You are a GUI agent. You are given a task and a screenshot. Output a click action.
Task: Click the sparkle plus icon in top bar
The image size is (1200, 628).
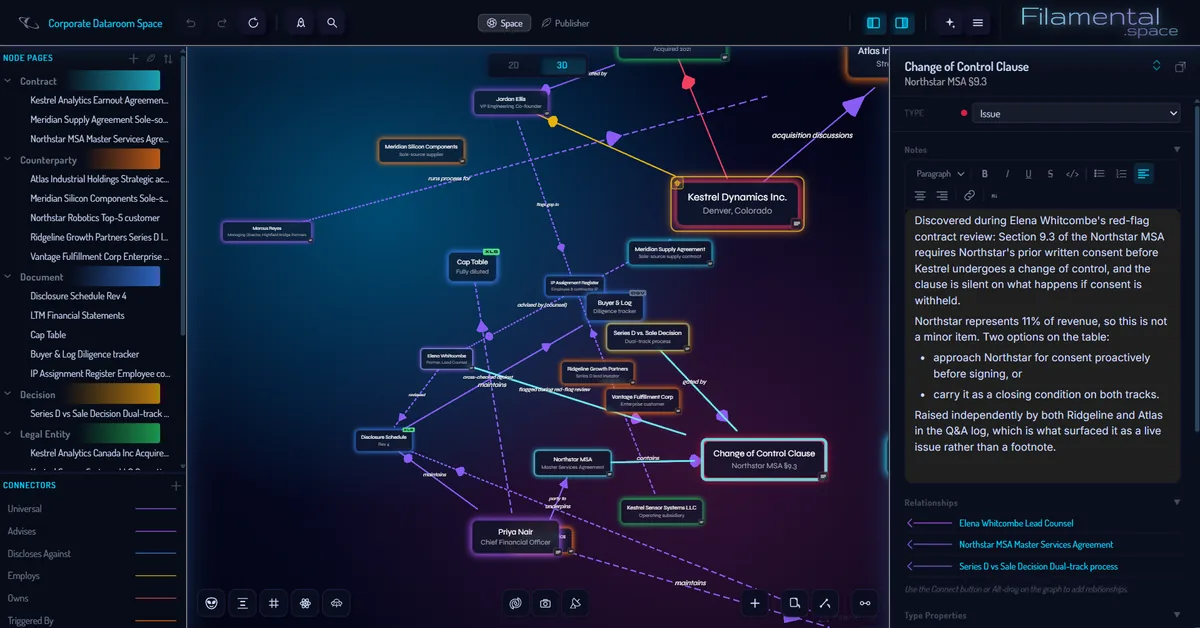949,23
